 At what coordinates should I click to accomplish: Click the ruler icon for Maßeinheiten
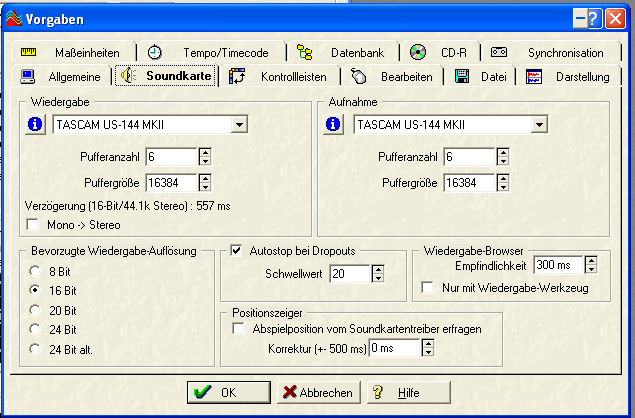coord(28,52)
